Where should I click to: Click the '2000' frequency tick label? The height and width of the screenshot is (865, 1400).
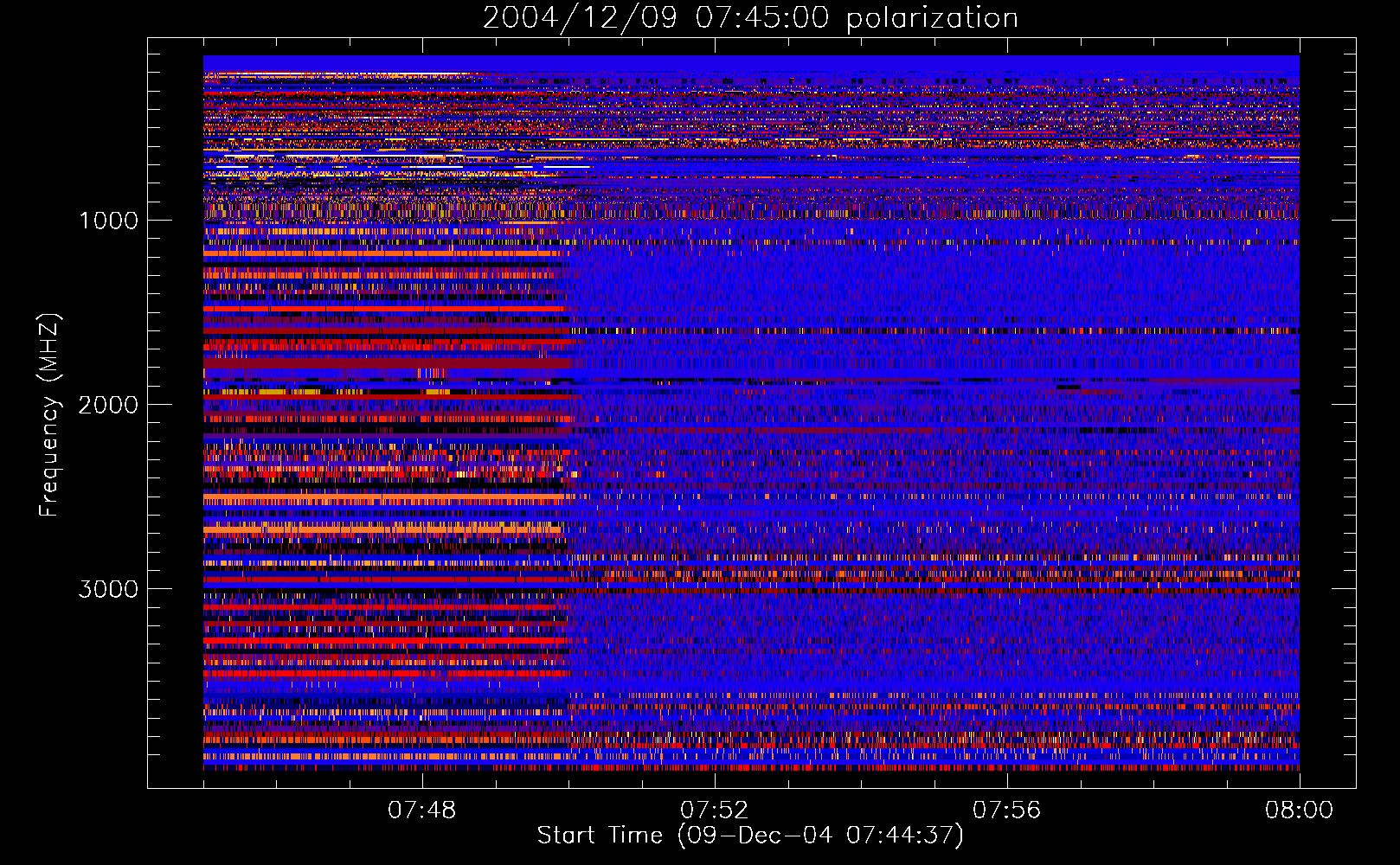click(x=108, y=405)
